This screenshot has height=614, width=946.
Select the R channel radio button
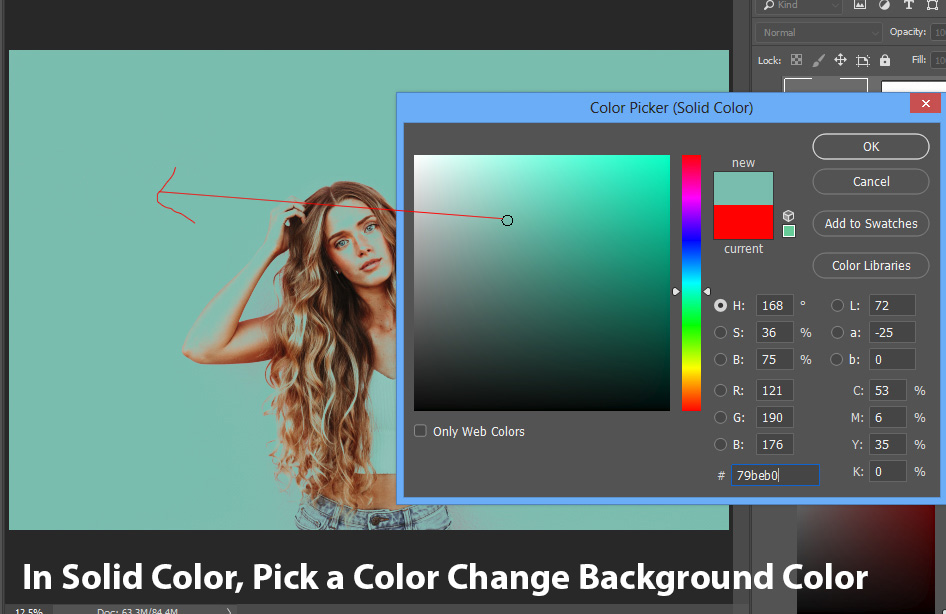coord(720,390)
